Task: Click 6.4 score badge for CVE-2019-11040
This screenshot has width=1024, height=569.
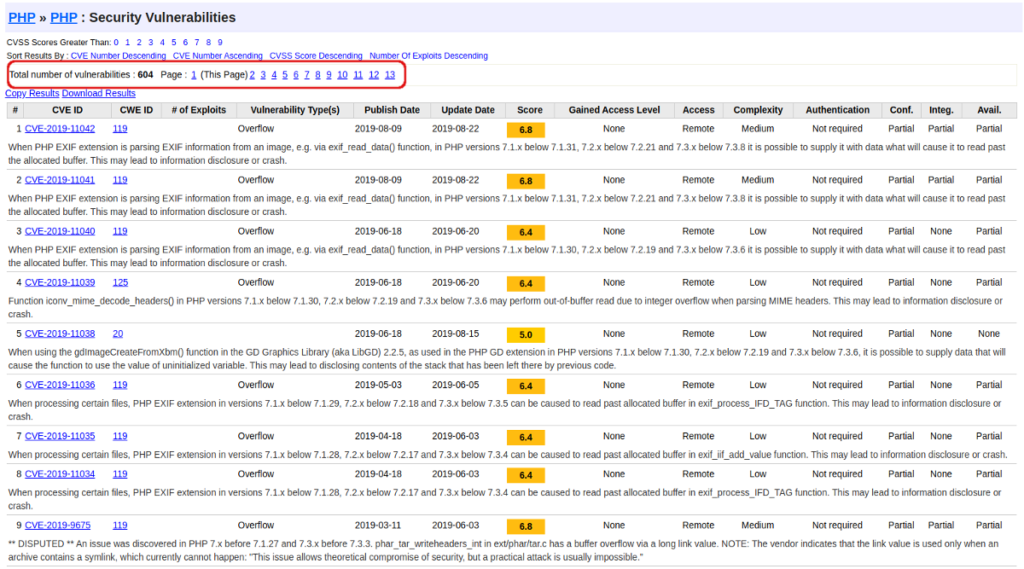Action: tap(526, 232)
